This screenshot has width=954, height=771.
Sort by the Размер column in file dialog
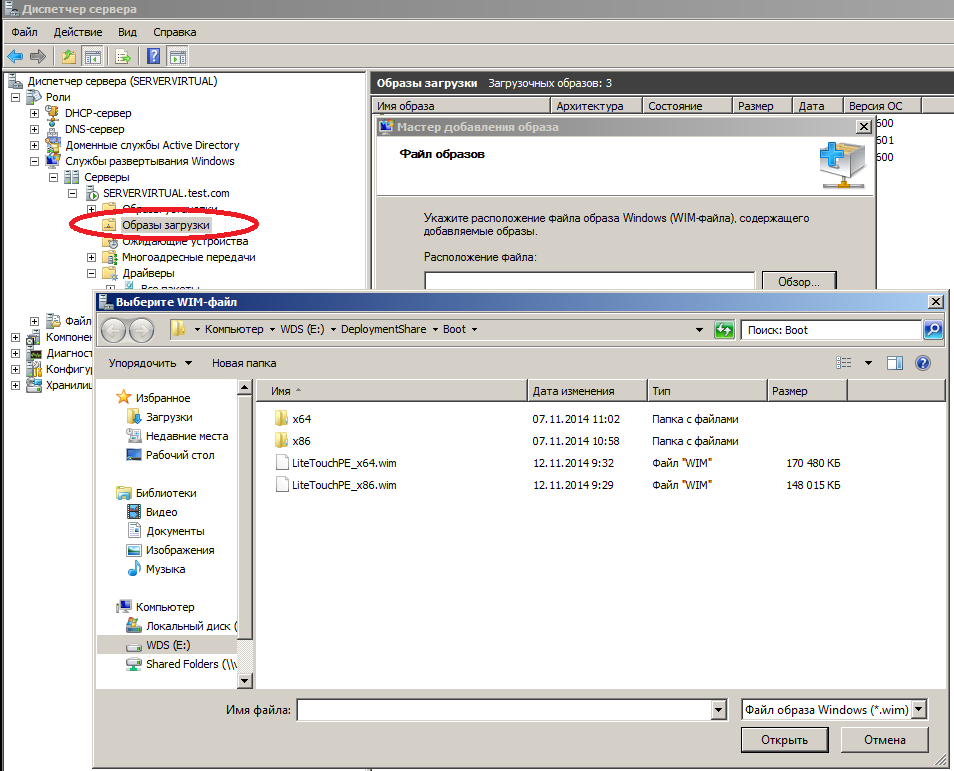click(x=807, y=391)
